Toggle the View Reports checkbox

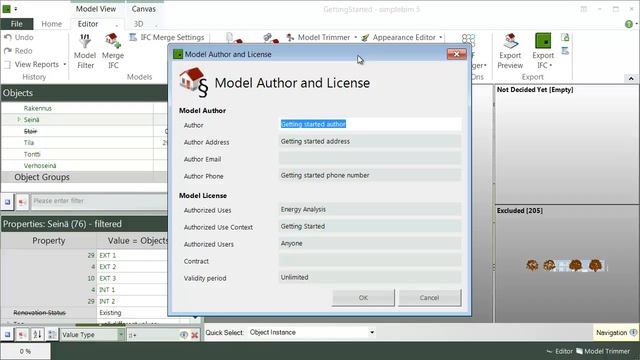coord(7,64)
